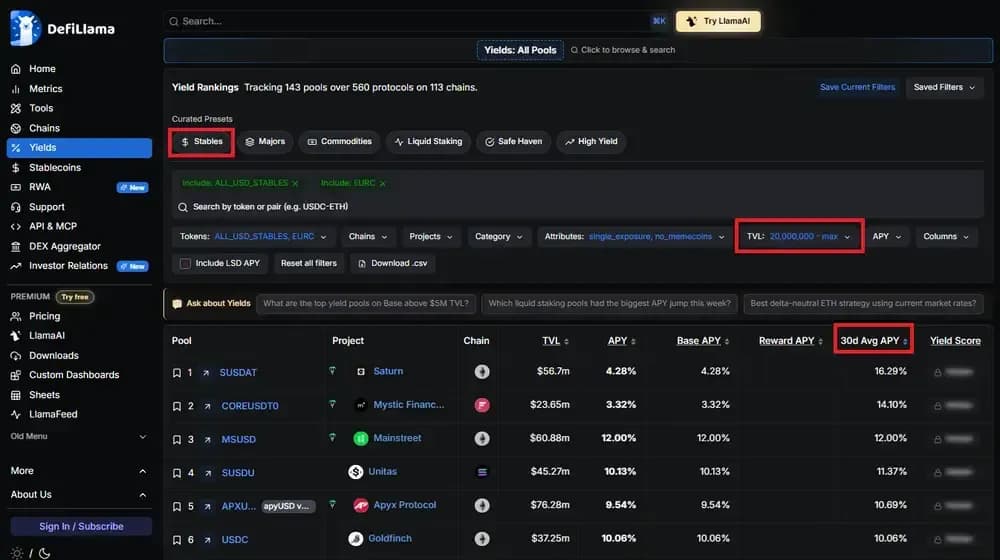The height and width of the screenshot is (560, 1000).
Task: Focus the top Search field
Action: coord(415,21)
